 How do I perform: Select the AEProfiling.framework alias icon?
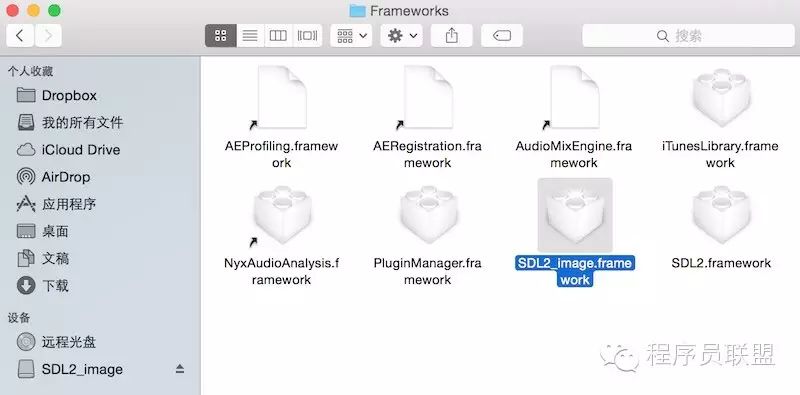282,97
